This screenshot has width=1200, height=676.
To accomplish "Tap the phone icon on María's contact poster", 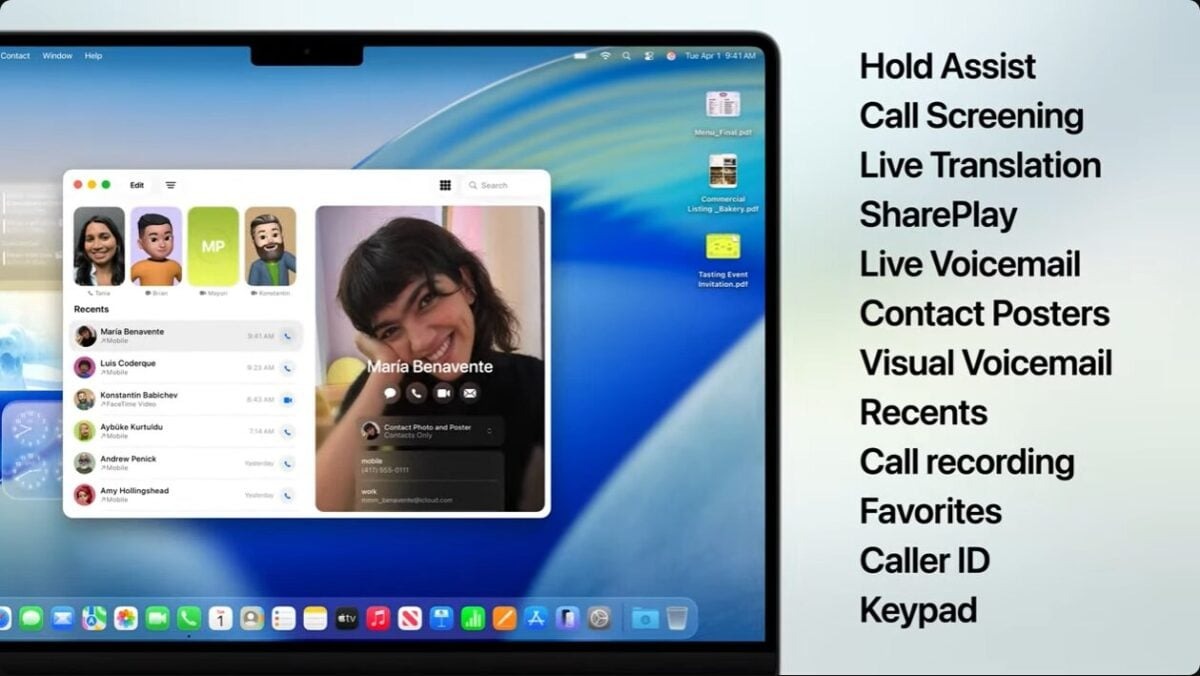I will point(416,393).
